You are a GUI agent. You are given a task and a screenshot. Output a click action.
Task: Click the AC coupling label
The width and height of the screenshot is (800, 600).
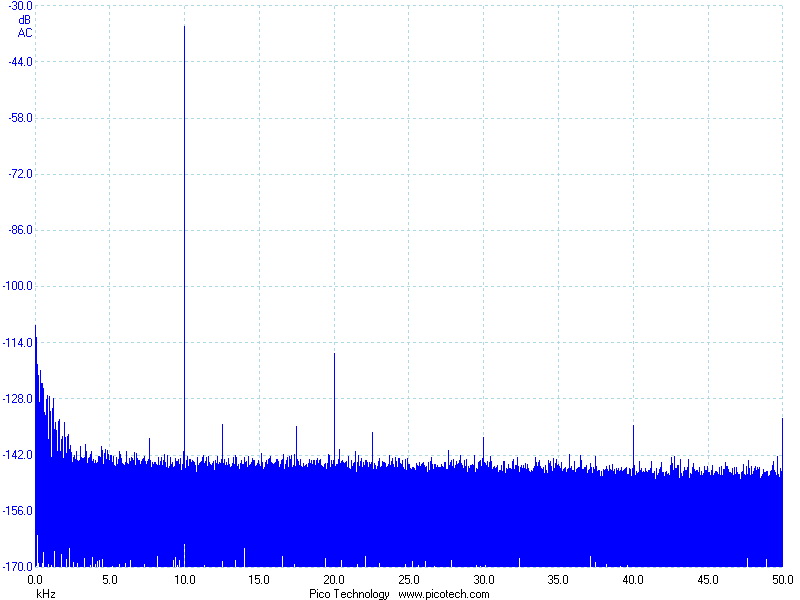24,33
